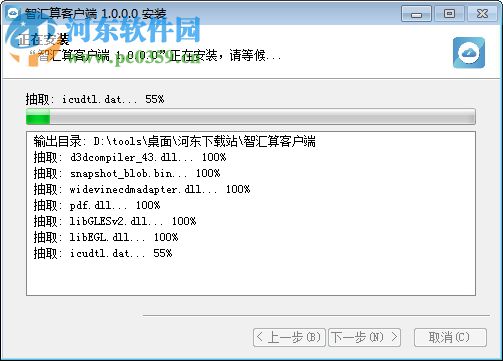Image resolution: width=503 pixels, height=361 pixels.
Task: Minimize the installer window
Action: click(x=416, y=14)
